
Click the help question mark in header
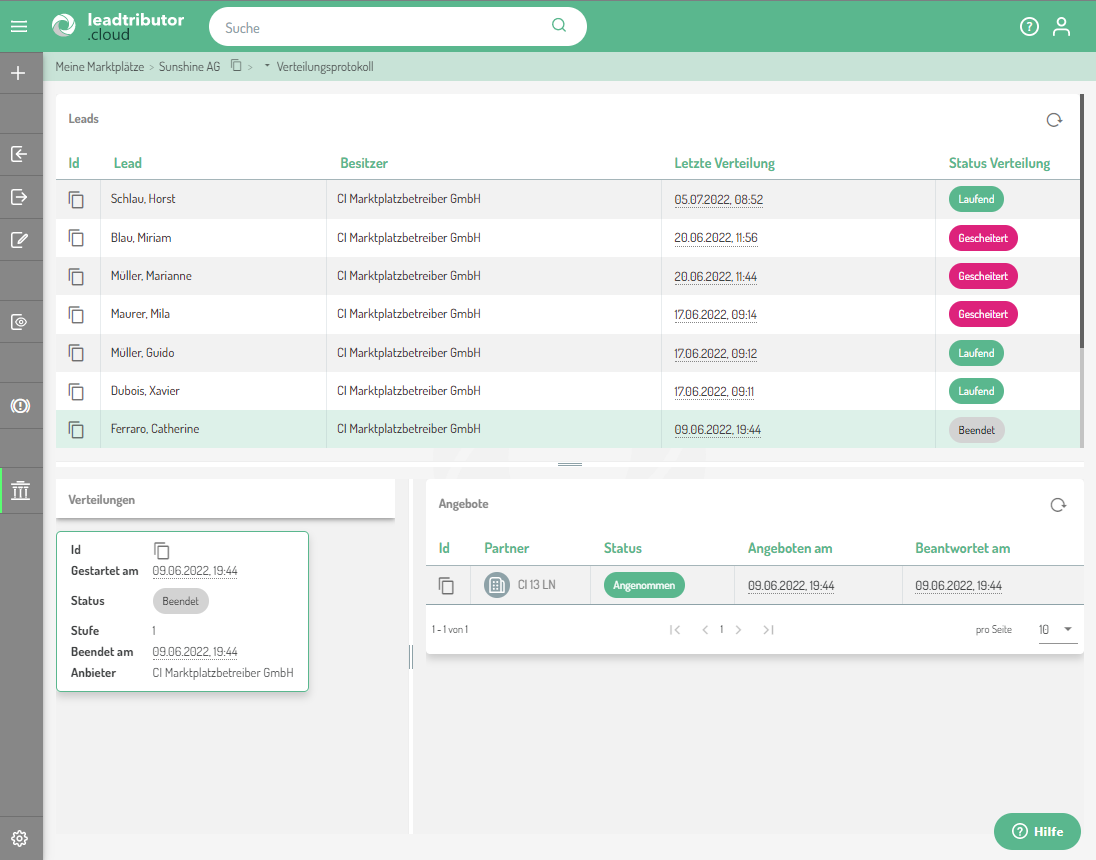point(1029,27)
